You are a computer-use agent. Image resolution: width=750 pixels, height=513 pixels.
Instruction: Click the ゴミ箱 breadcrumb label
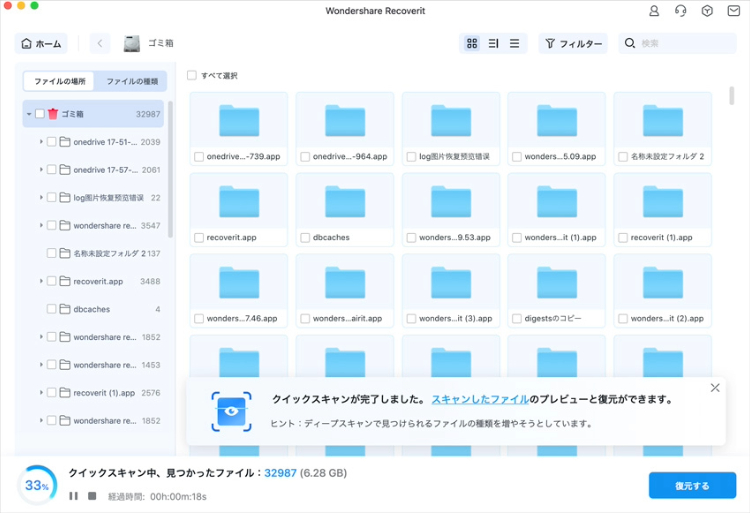pyautogui.click(x=161, y=43)
